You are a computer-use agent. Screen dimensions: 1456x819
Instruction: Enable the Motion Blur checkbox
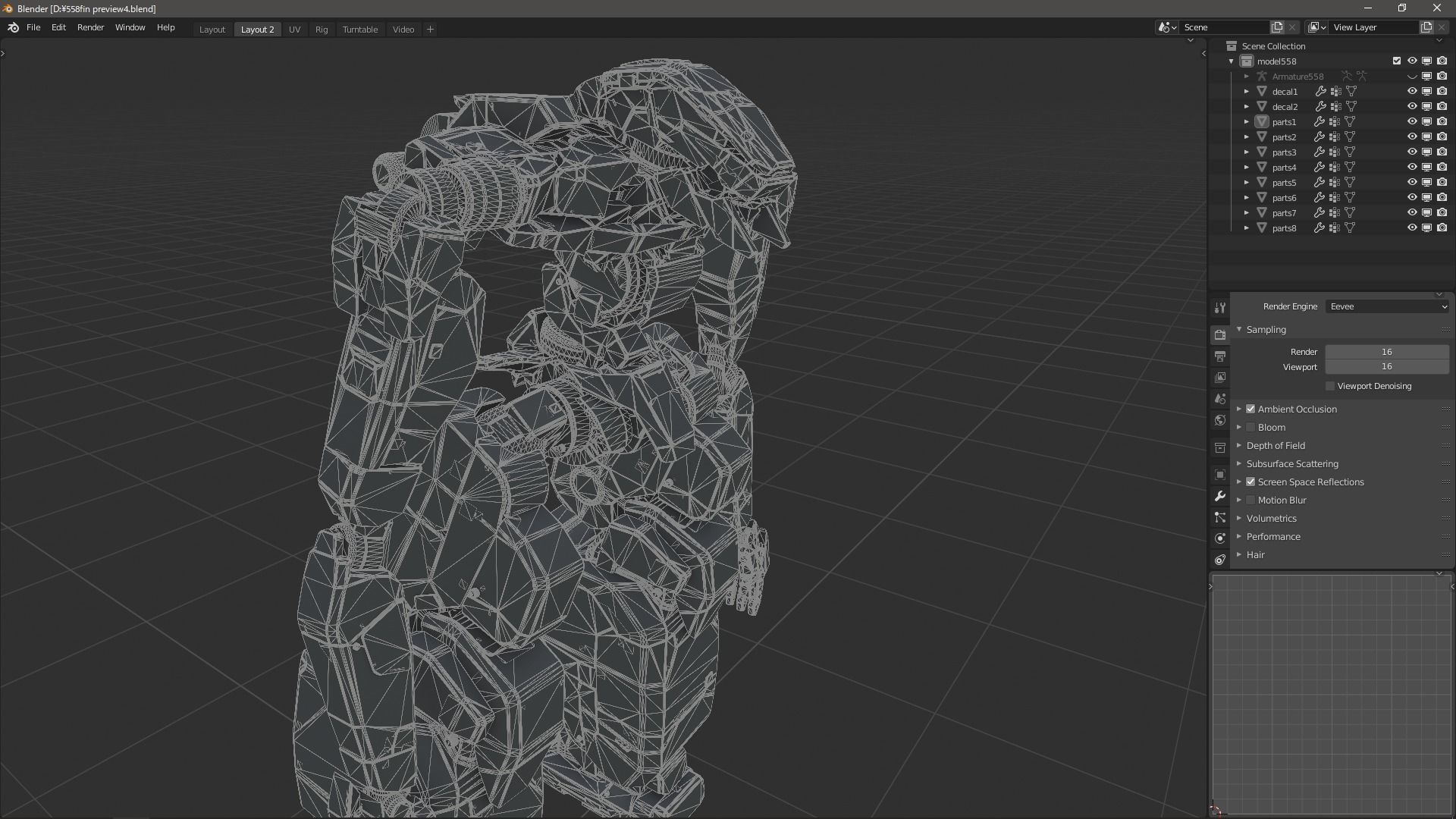tap(1250, 500)
